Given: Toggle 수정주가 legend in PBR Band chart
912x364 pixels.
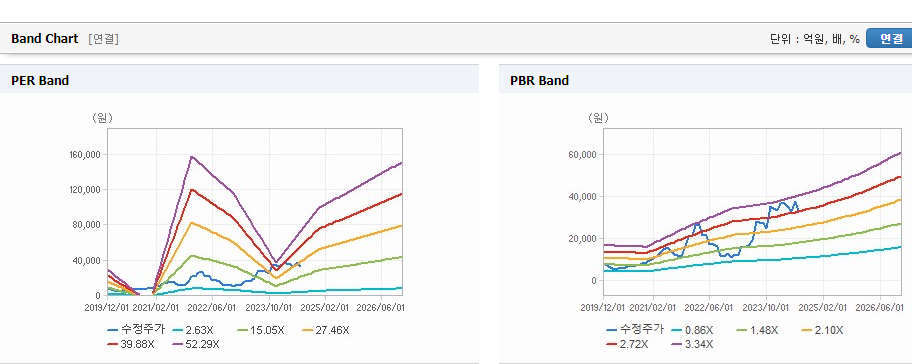Looking at the screenshot, I should (x=635, y=330).
